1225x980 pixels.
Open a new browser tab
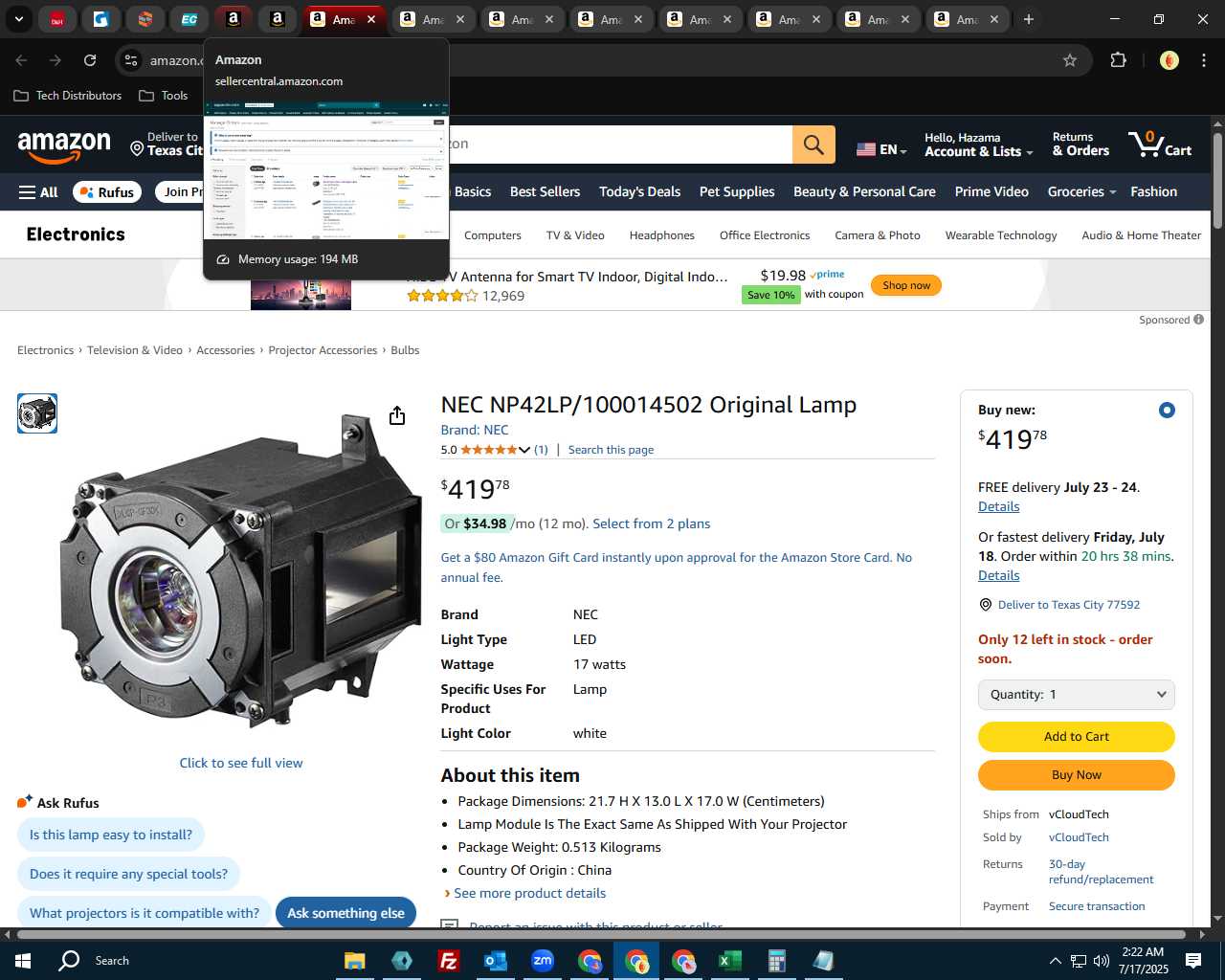(1029, 19)
